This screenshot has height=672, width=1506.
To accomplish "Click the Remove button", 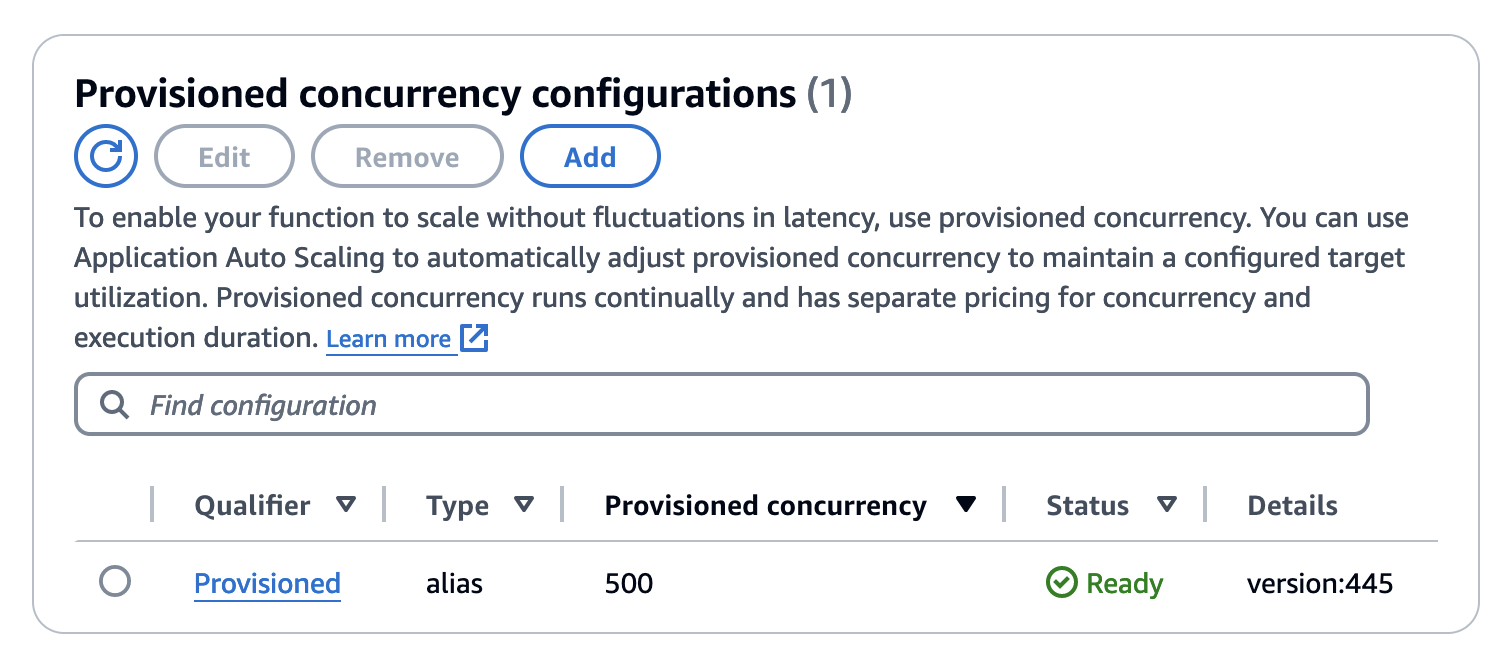I will coord(407,157).
